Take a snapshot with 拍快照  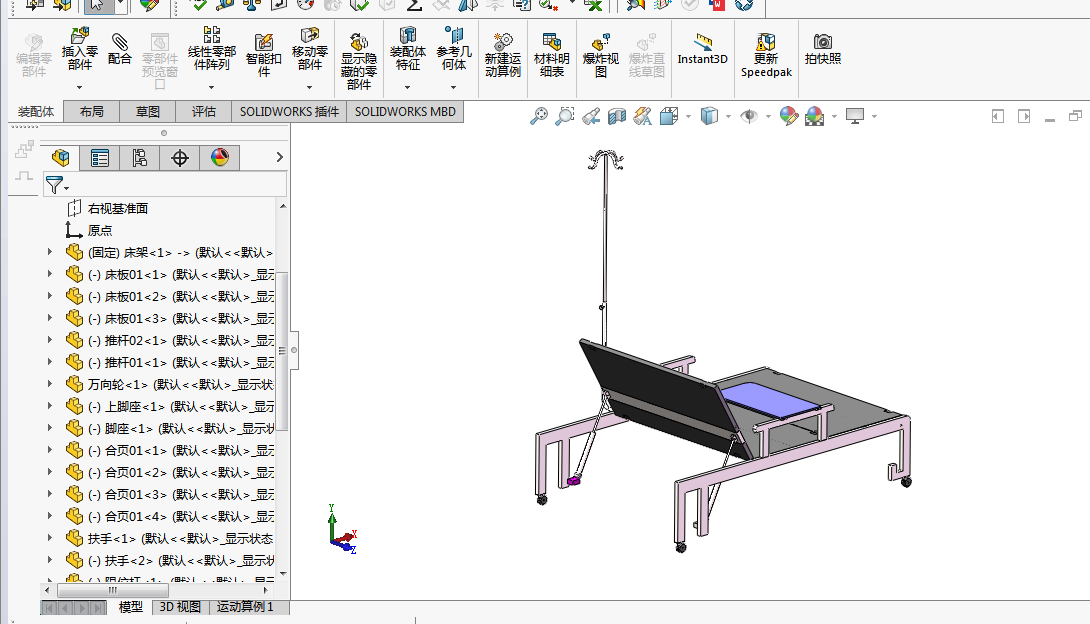coord(822,49)
